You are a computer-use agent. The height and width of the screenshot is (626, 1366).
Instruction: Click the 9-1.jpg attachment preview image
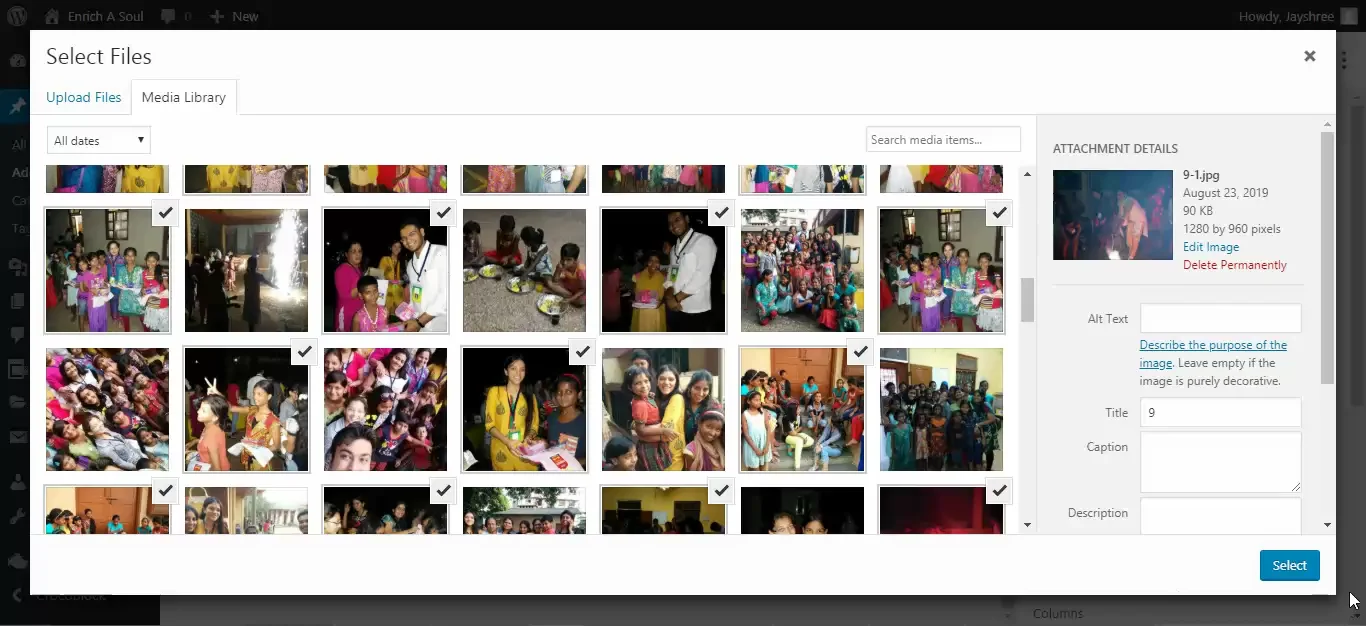pyautogui.click(x=1112, y=215)
